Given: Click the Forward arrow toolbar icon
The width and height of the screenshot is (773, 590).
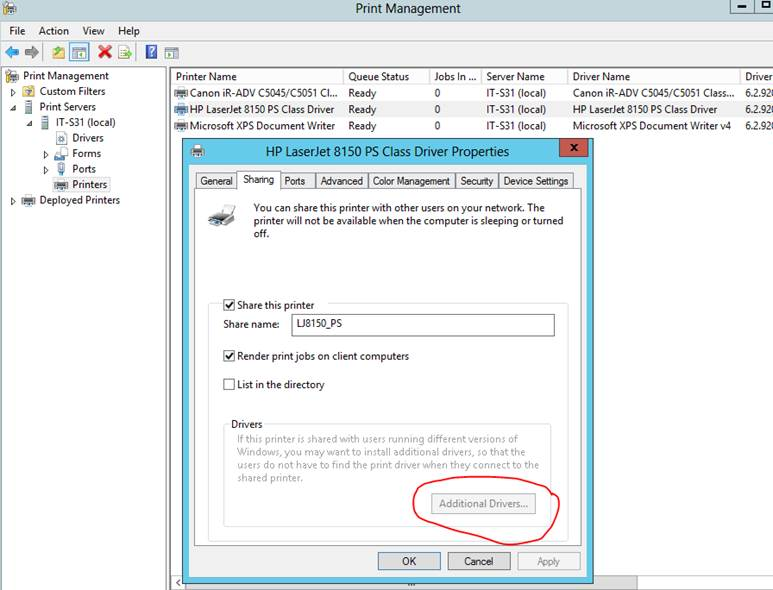Looking at the screenshot, I should click(32, 52).
